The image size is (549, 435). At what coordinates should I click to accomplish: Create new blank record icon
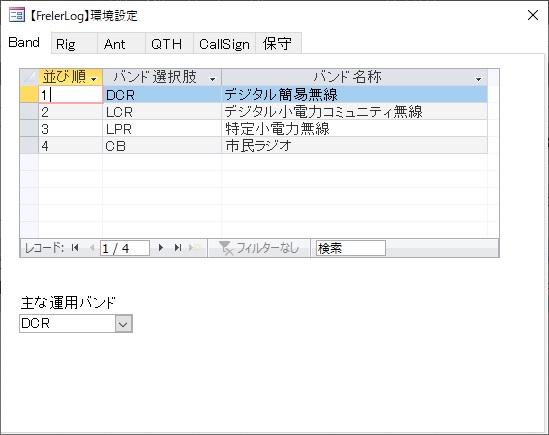(x=195, y=248)
